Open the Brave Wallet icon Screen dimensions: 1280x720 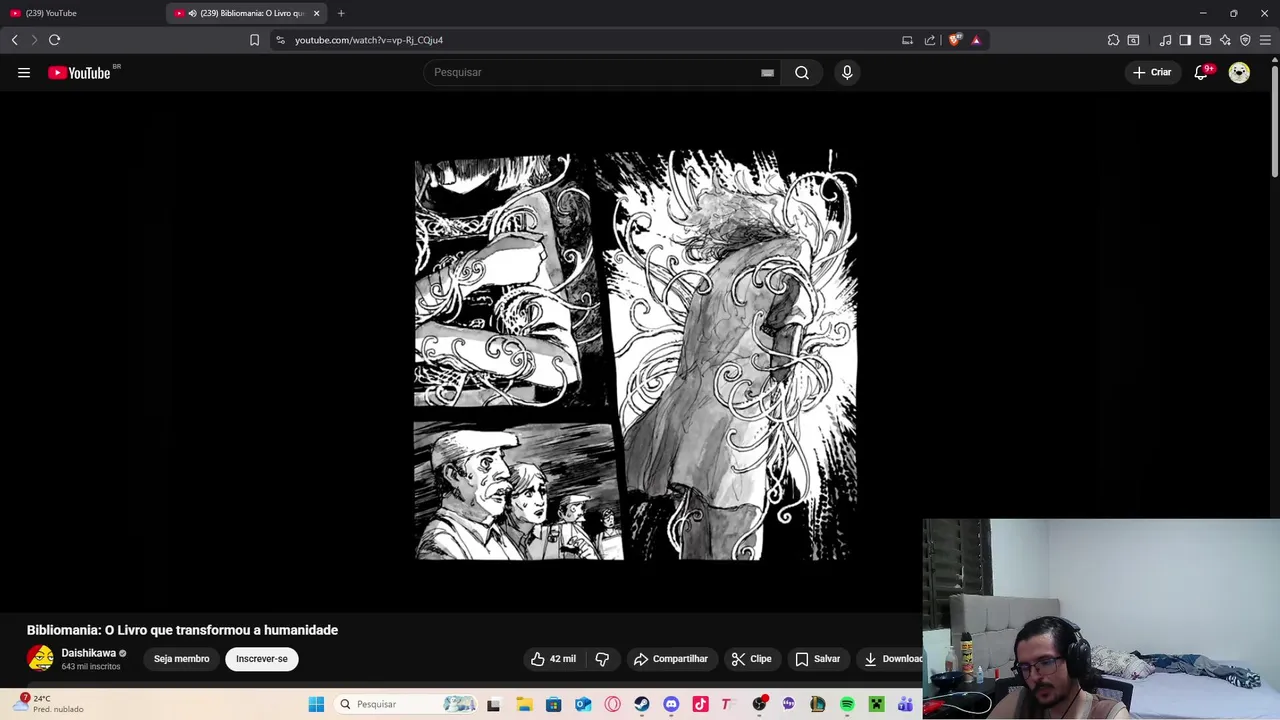tap(1205, 40)
